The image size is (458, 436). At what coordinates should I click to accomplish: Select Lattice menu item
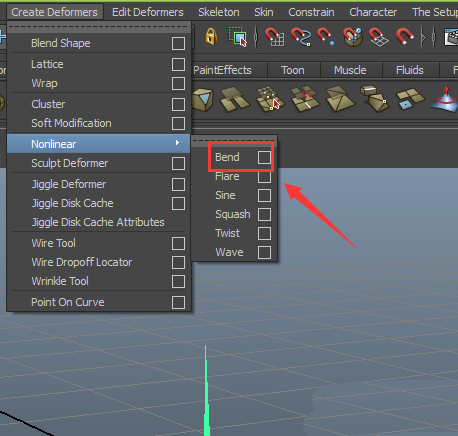coord(47,64)
